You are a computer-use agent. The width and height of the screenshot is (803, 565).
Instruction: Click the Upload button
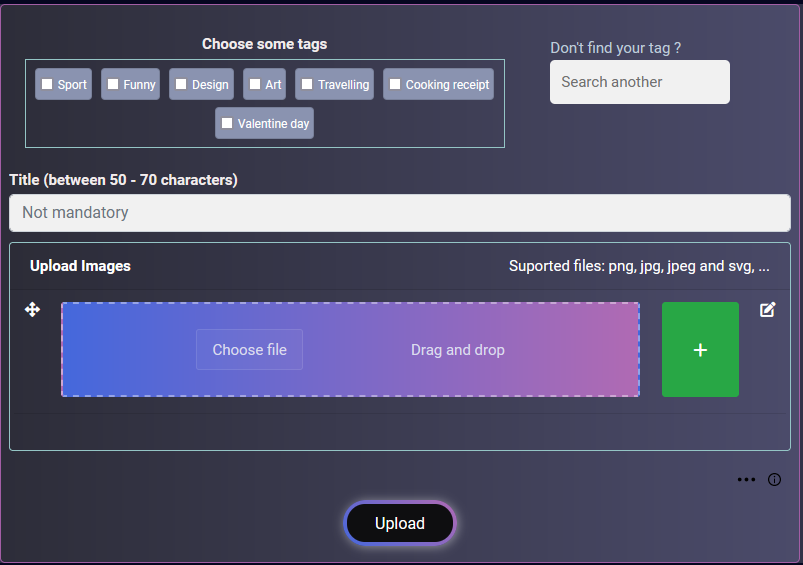tap(400, 523)
